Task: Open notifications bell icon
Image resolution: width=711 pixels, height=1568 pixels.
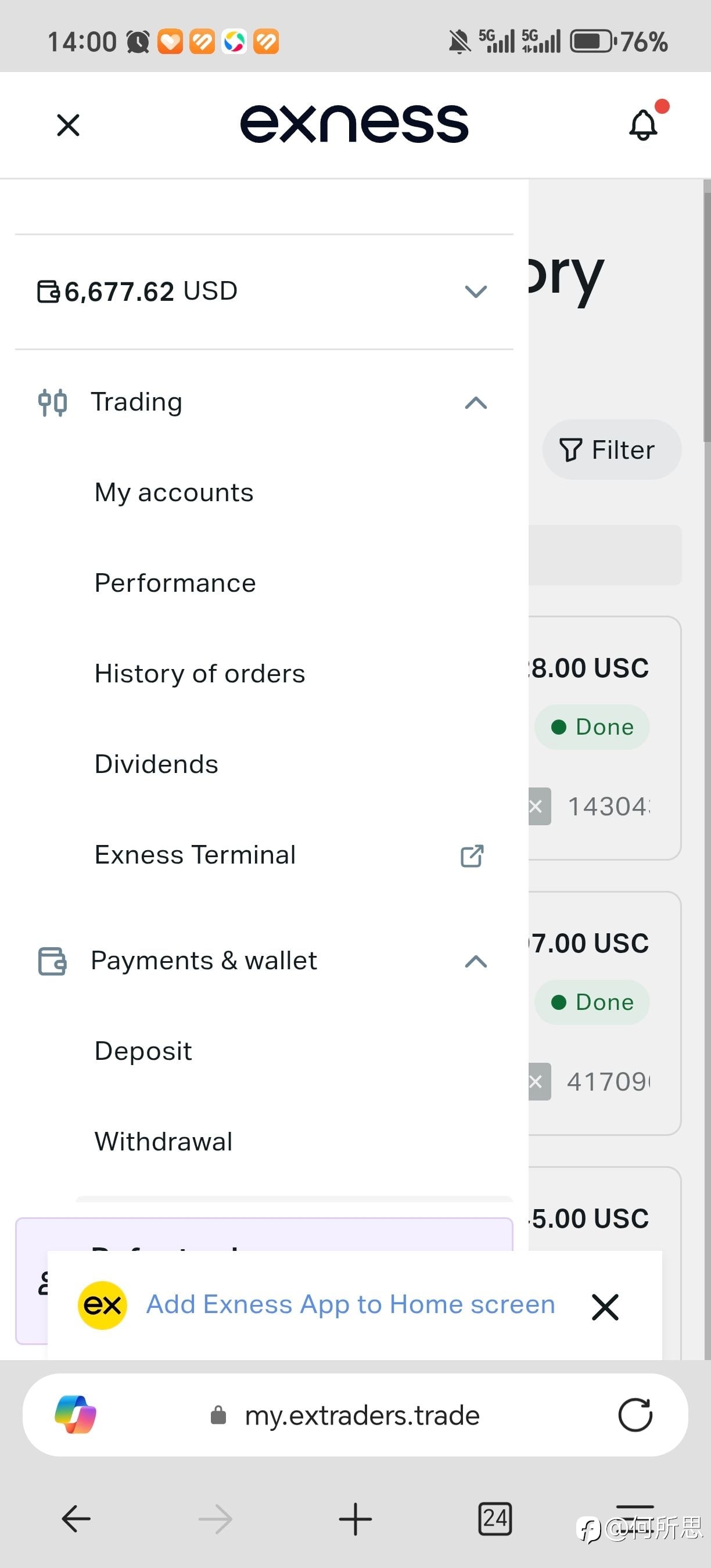Action: (644, 125)
